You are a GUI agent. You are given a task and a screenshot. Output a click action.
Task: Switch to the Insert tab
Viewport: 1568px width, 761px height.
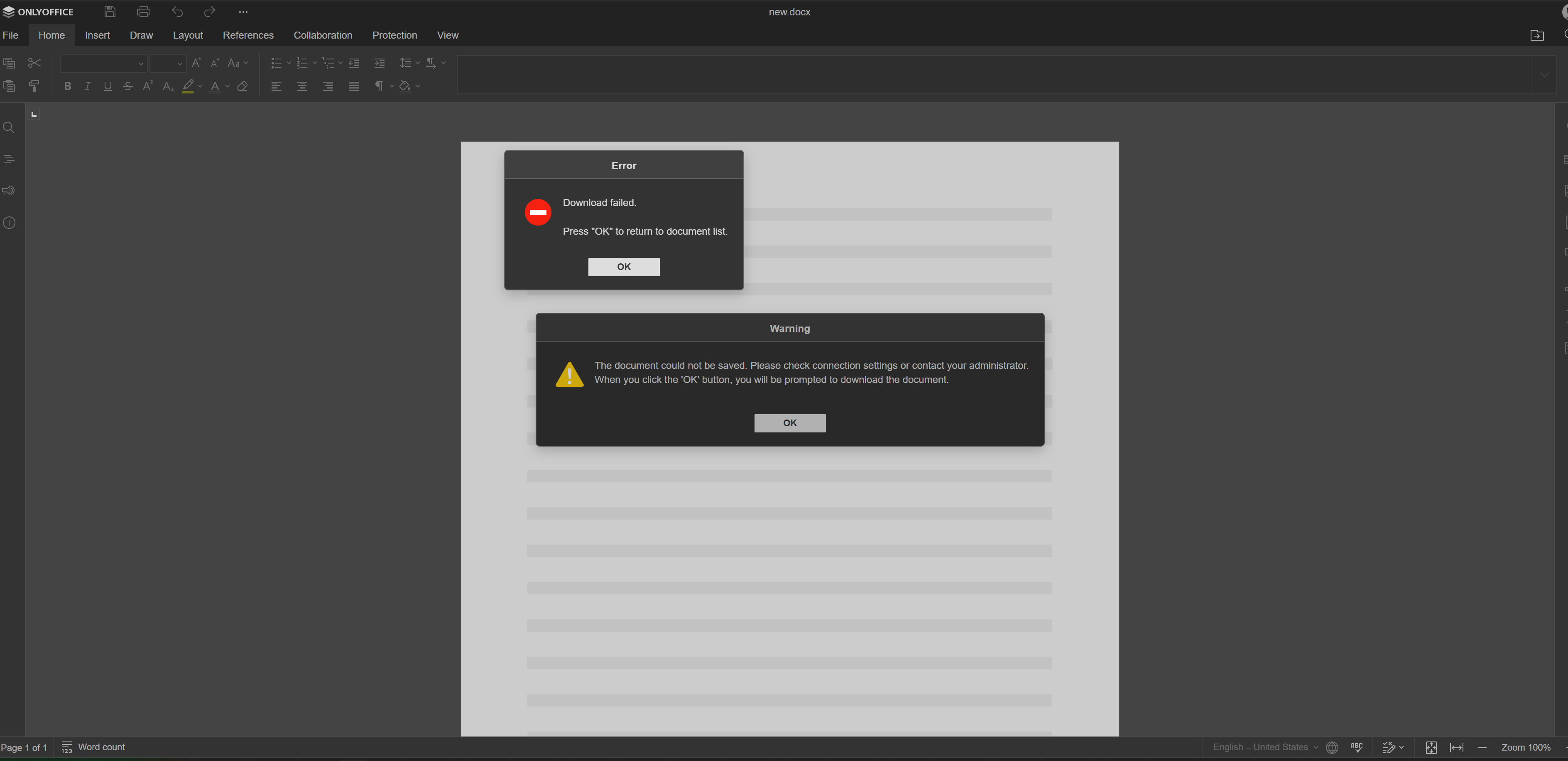click(x=98, y=35)
